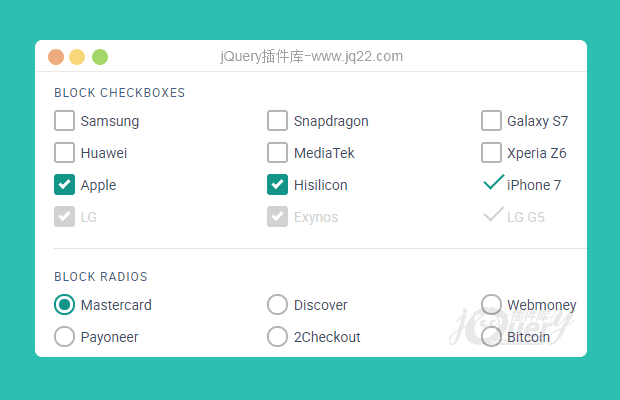Viewport: 620px width, 400px height.
Task: Choose Webmoney as payment radio
Action: tap(491, 305)
